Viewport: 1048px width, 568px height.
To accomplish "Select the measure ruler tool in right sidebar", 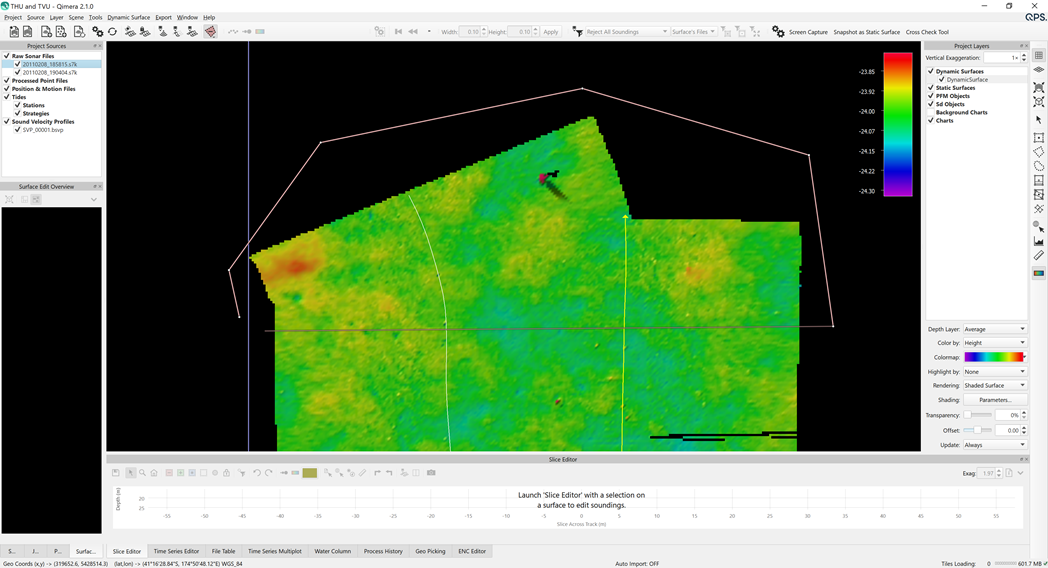I will point(1039,256).
